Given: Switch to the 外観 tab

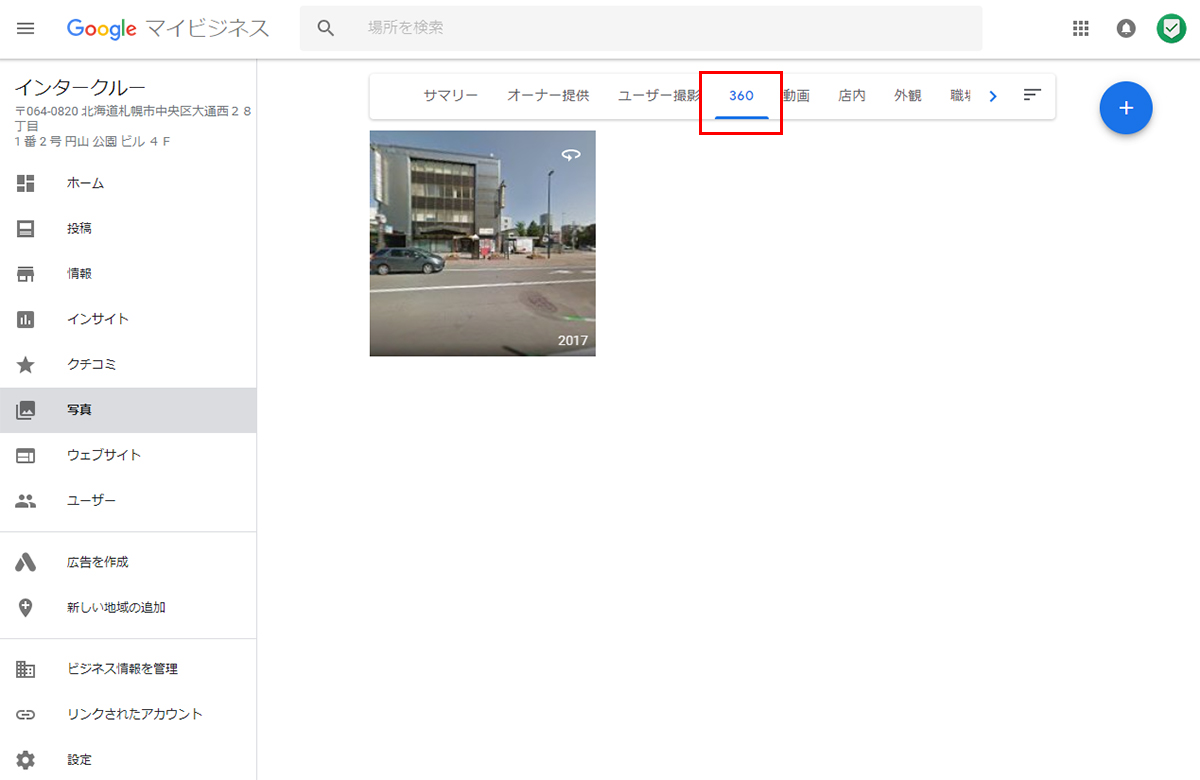Looking at the screenshot, I should 908,96.
